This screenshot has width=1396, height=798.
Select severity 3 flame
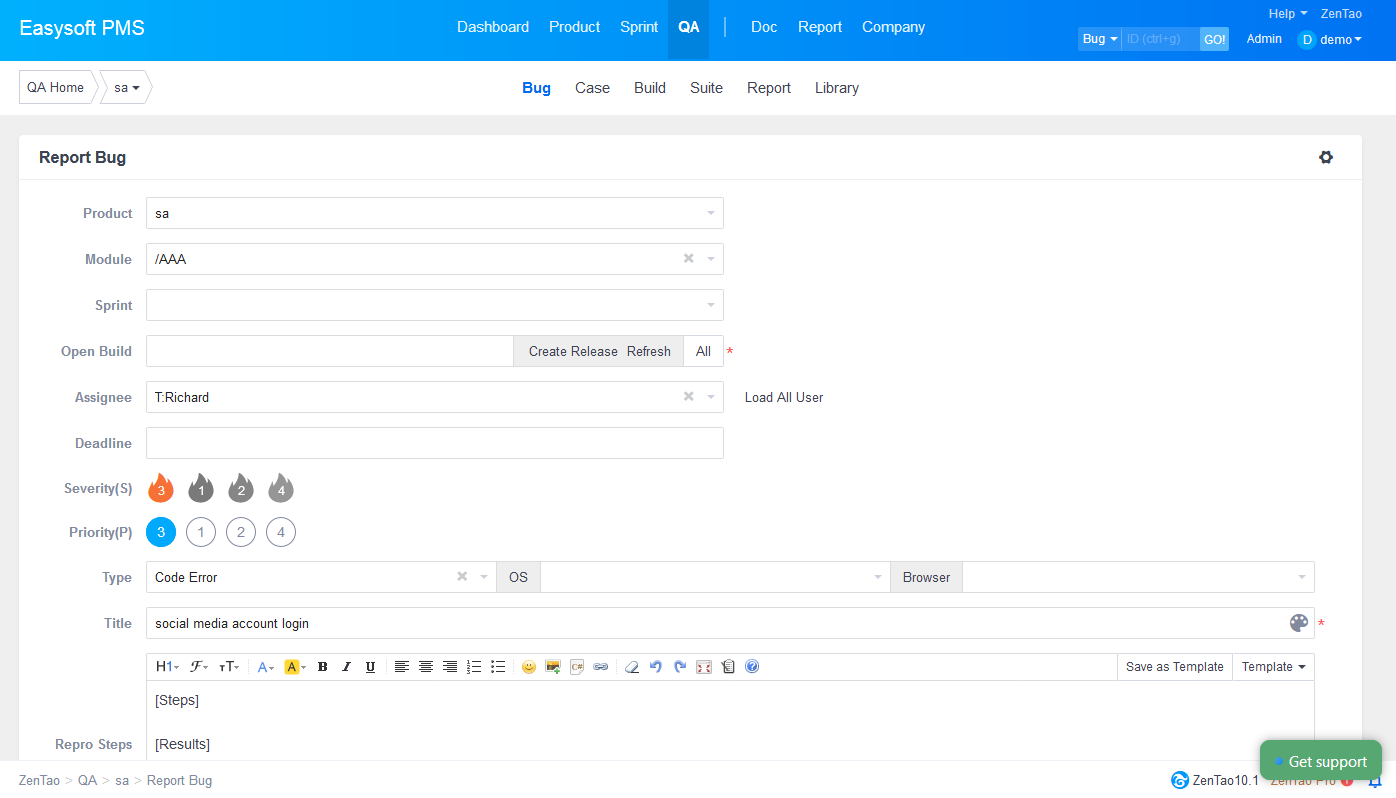161,489
